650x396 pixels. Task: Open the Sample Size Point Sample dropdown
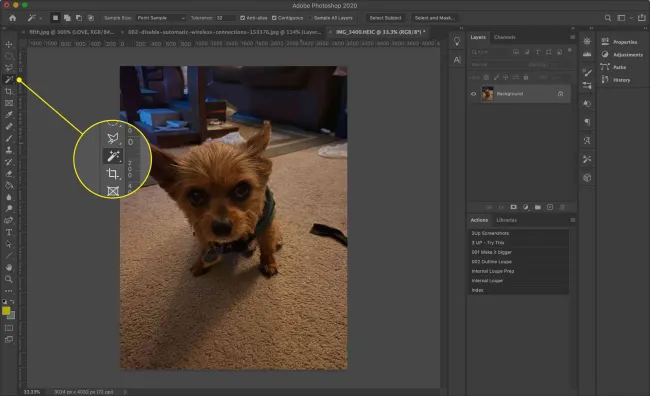click(161, 18)
